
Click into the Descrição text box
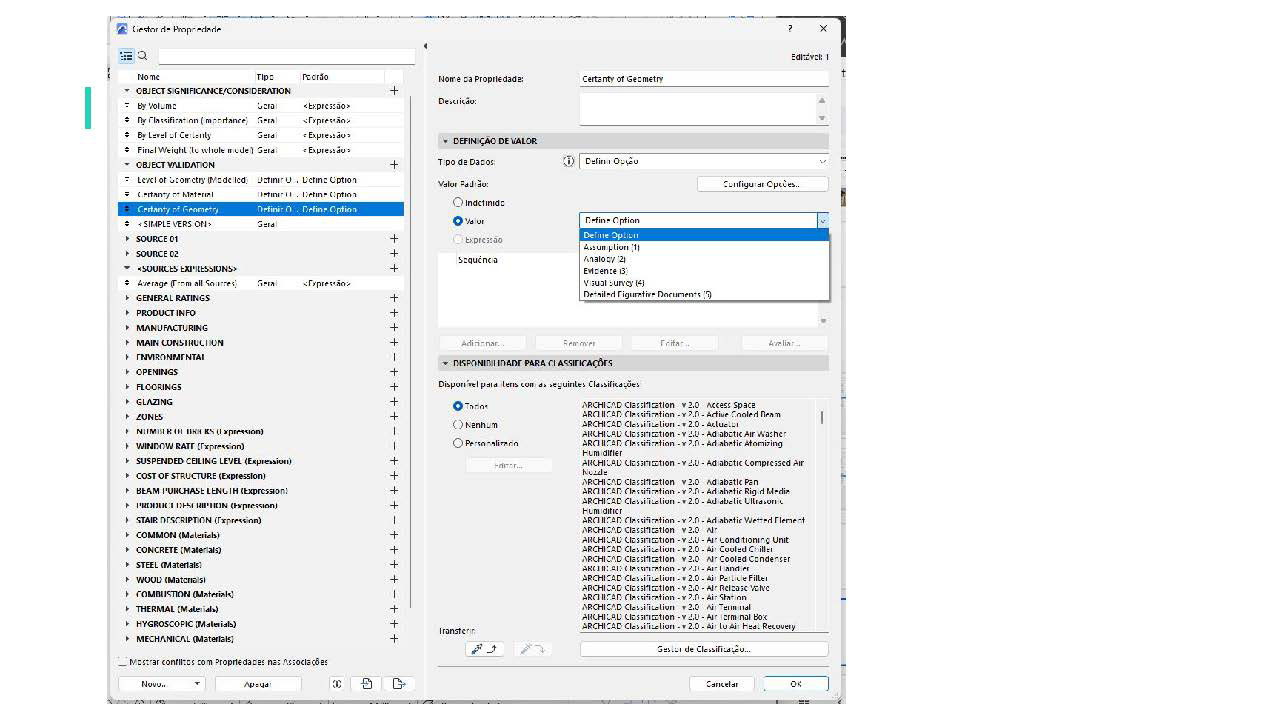tap(698, 108)
